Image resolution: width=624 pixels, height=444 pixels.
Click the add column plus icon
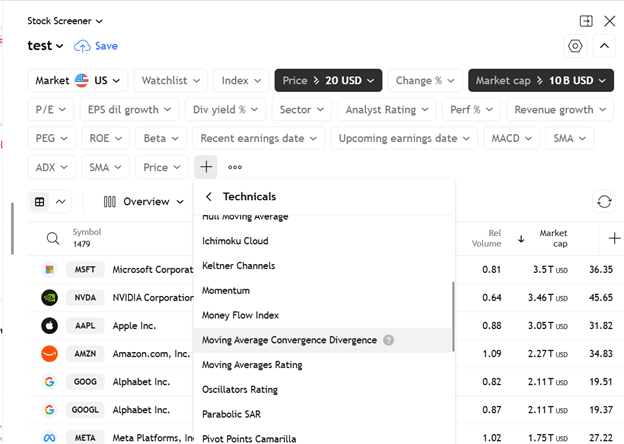(614, 238)
